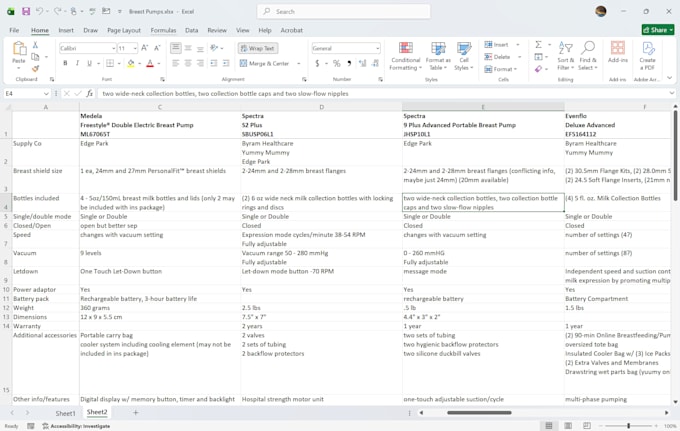Toggle Top Align vertical alignment
This screenshot has height=431, width=680.
click(176, 48)
